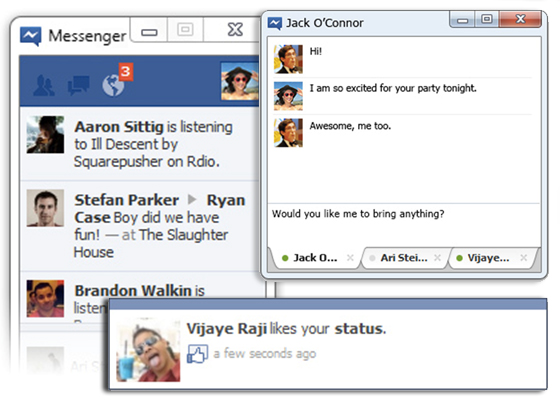Open the Ryan Case name link
Screen dimensions: 560x400
160,209
